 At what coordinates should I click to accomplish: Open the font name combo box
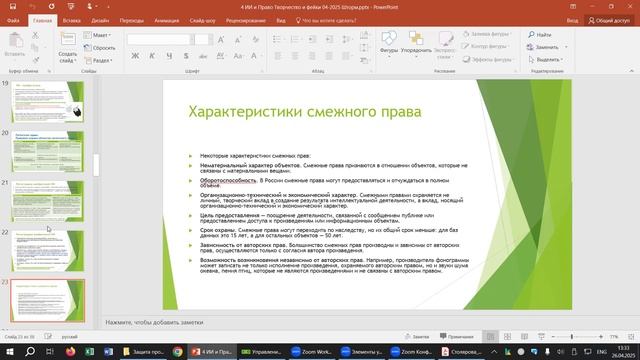pos(160,39)
